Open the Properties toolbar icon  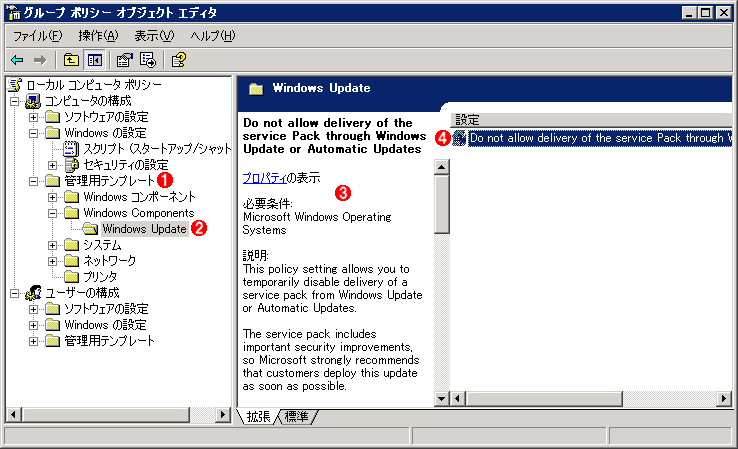coord(125,60)
